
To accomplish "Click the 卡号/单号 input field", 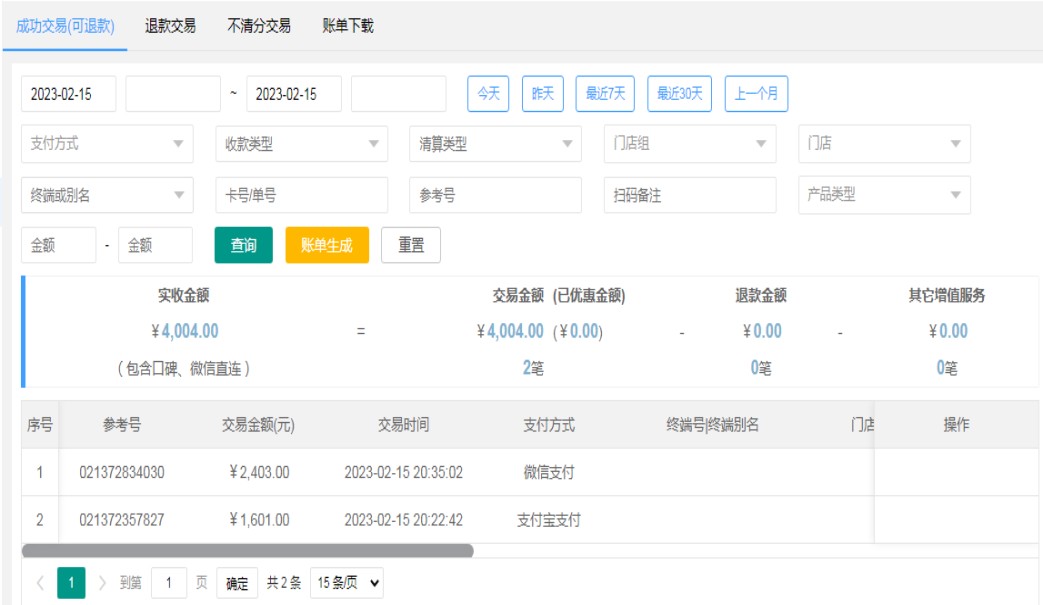I will point(301,195).
